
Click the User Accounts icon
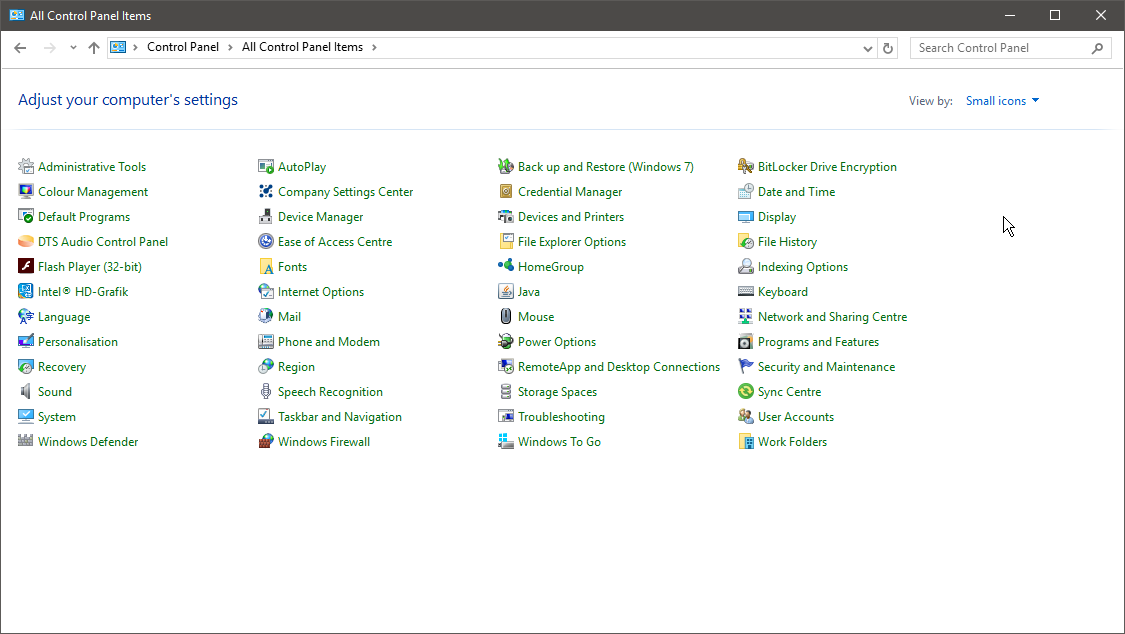tap(746, 417)
